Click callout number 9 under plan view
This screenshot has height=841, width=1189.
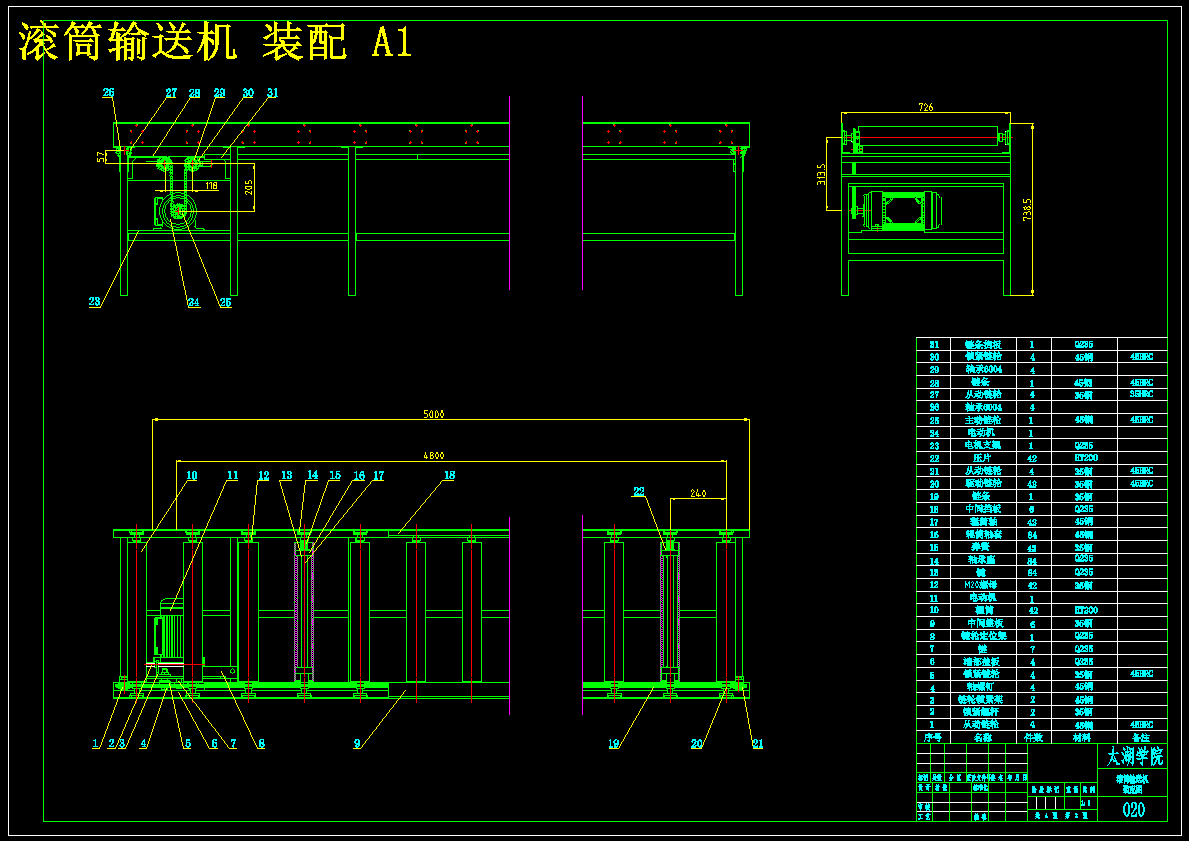(356, 744)
